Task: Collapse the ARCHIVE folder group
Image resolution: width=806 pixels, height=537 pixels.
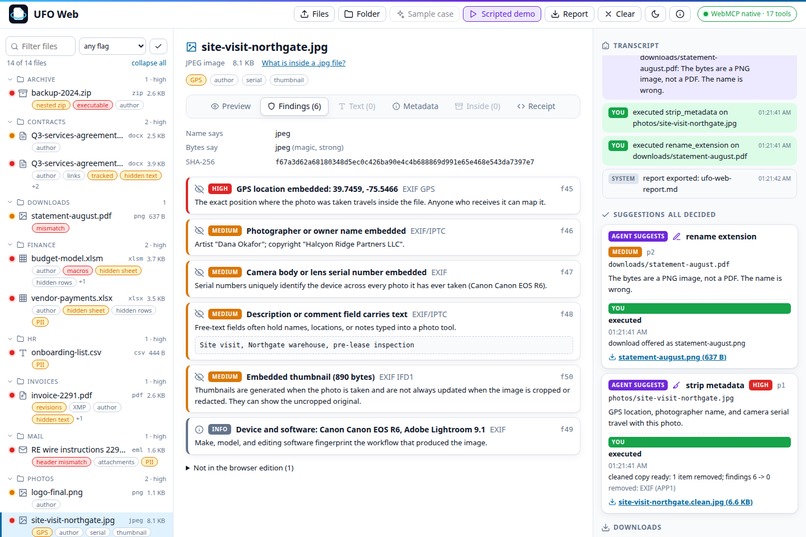Action: pos(10,79)
